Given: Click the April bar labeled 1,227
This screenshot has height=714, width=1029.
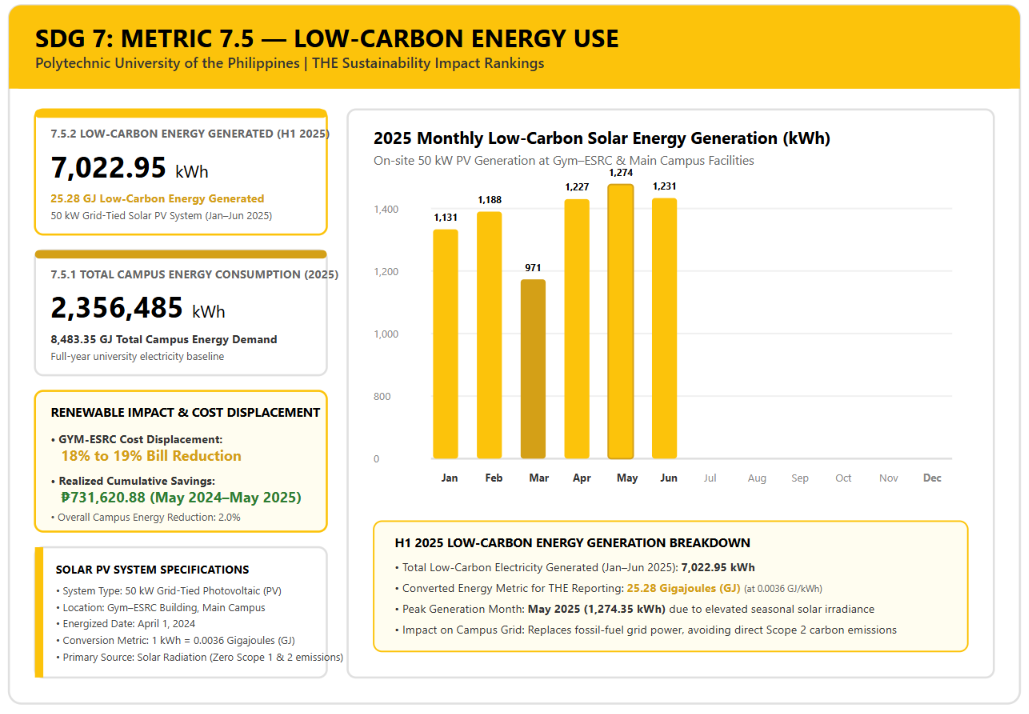Looking at the screenshot, I should tap(577, 329).
